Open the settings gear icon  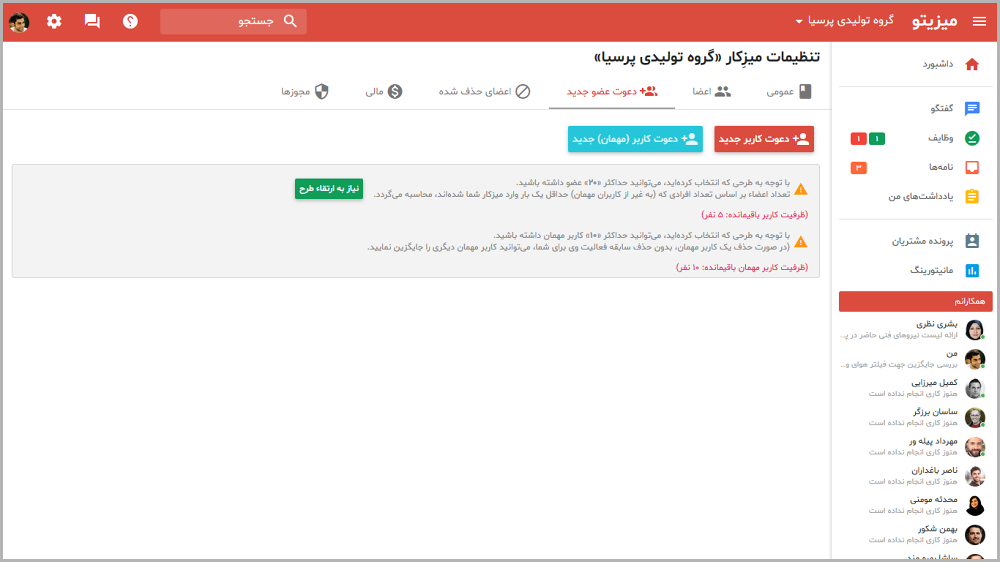(x=54, y=21)
